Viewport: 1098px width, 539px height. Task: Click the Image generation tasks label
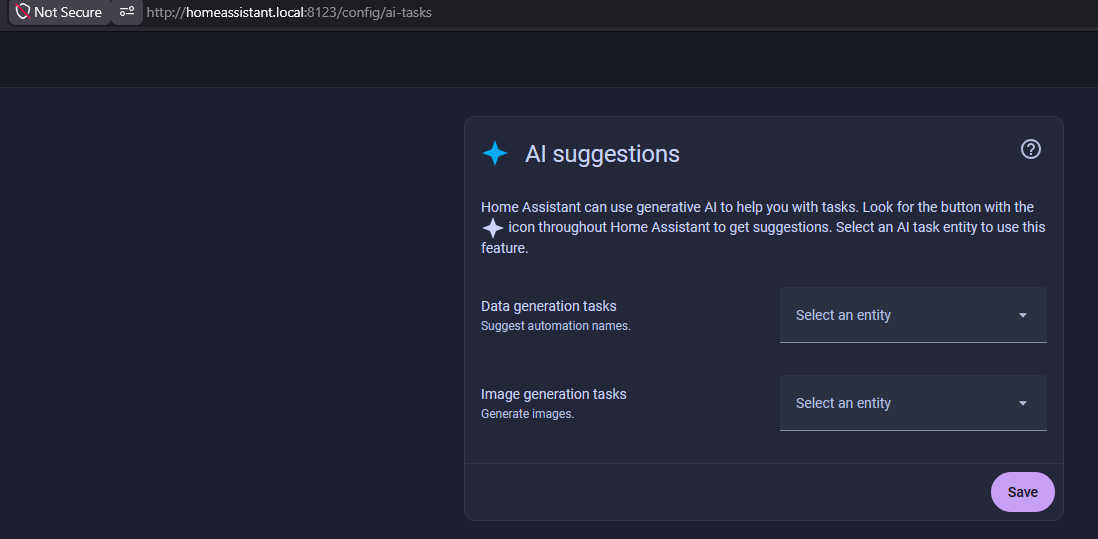click(554, 394)
